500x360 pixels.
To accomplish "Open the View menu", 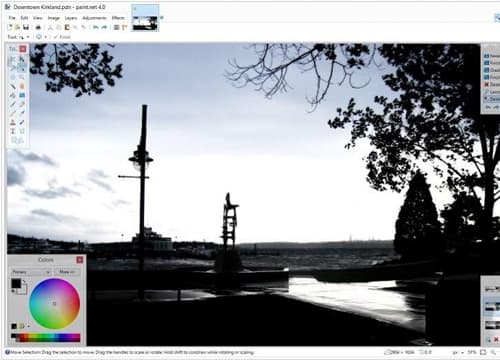I will point(38,18).
